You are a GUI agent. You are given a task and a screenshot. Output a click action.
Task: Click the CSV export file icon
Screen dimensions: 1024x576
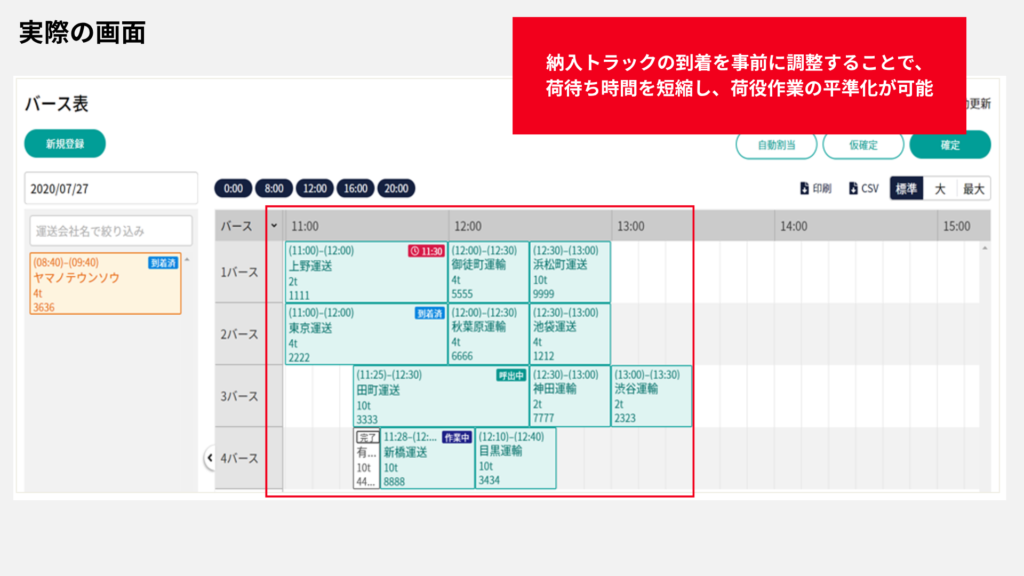click(x=853, y=188)
